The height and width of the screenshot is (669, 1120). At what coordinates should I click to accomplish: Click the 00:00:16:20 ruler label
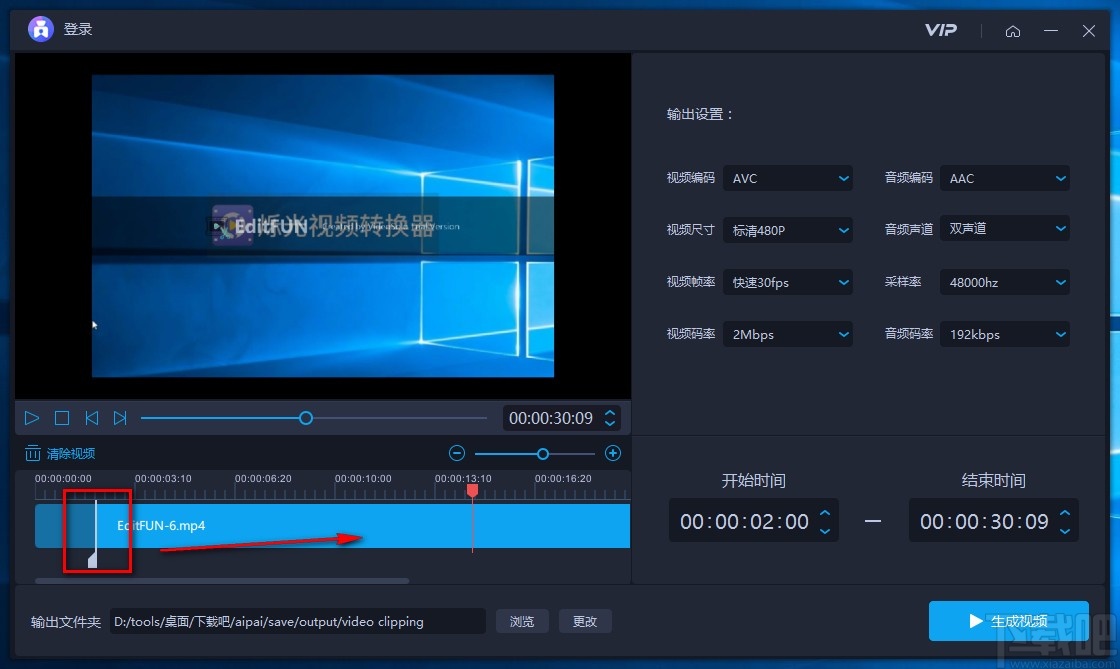pyautogui.click(x=563, y=478)
